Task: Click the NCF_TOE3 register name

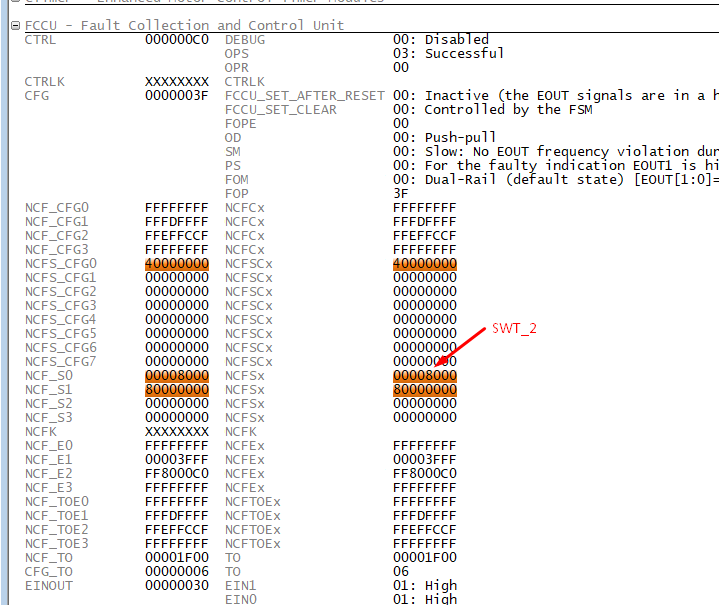Action: 57,544
